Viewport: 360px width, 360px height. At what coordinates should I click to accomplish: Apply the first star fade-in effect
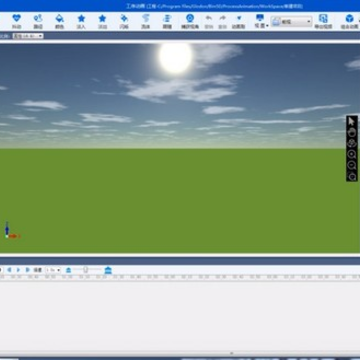click(x=81, y=21)
